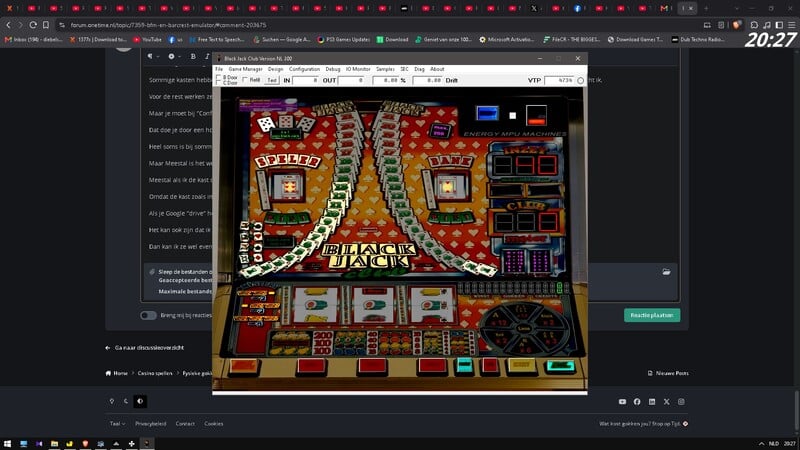Click the 'Reactie plaatsen' button
This screenshot has width=800, height=450.
click(x=652, y=315)
